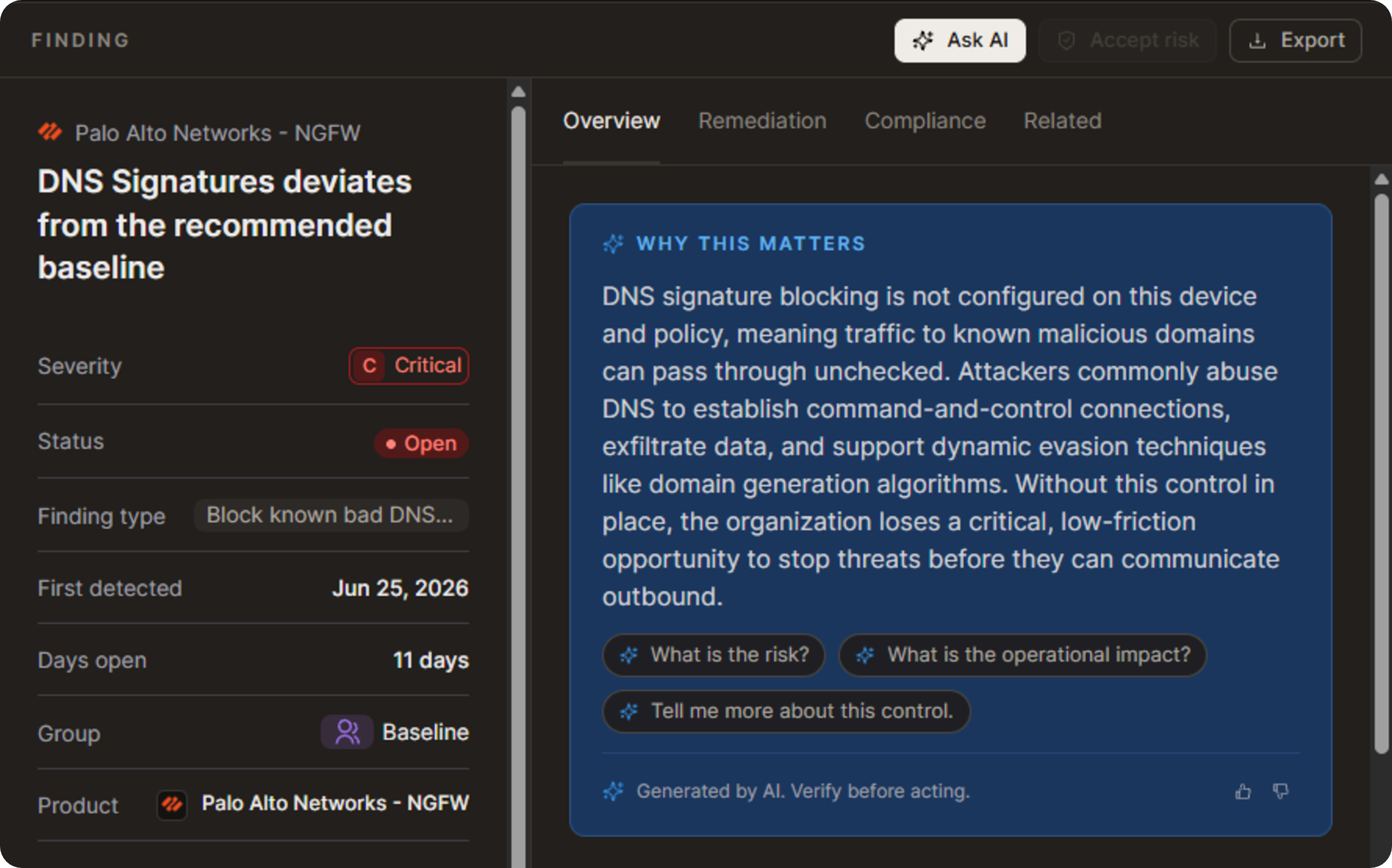Click the sparkle icon beside Generated by AI
The width and height of the screenshot is (1392, 868).
coord(613,792)
